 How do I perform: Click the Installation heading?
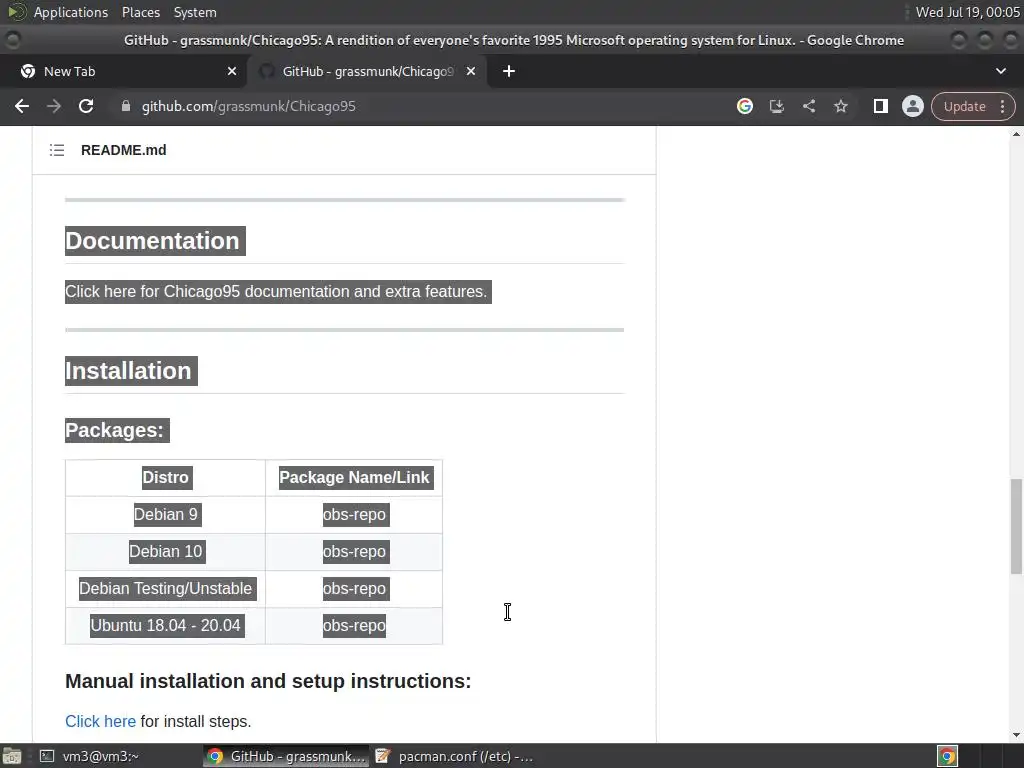(128, 371)
